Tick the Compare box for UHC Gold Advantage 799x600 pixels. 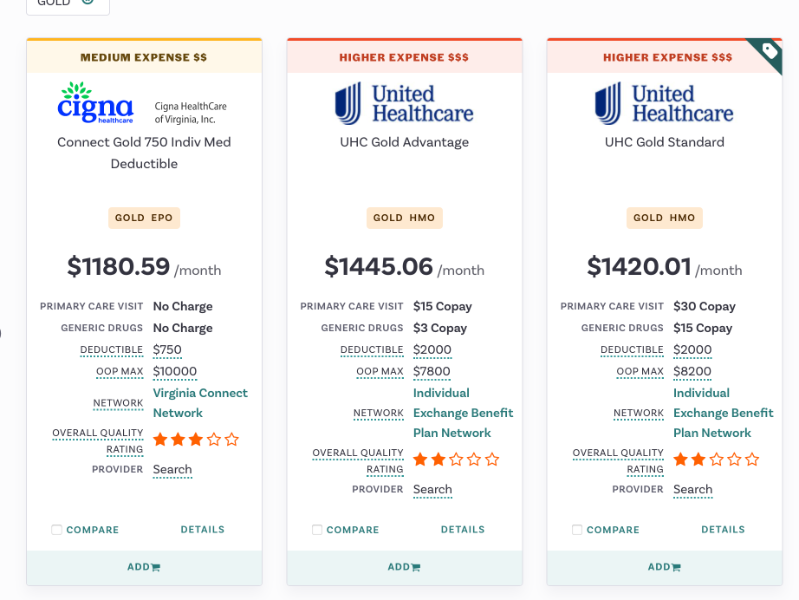[x=317, y=530]
